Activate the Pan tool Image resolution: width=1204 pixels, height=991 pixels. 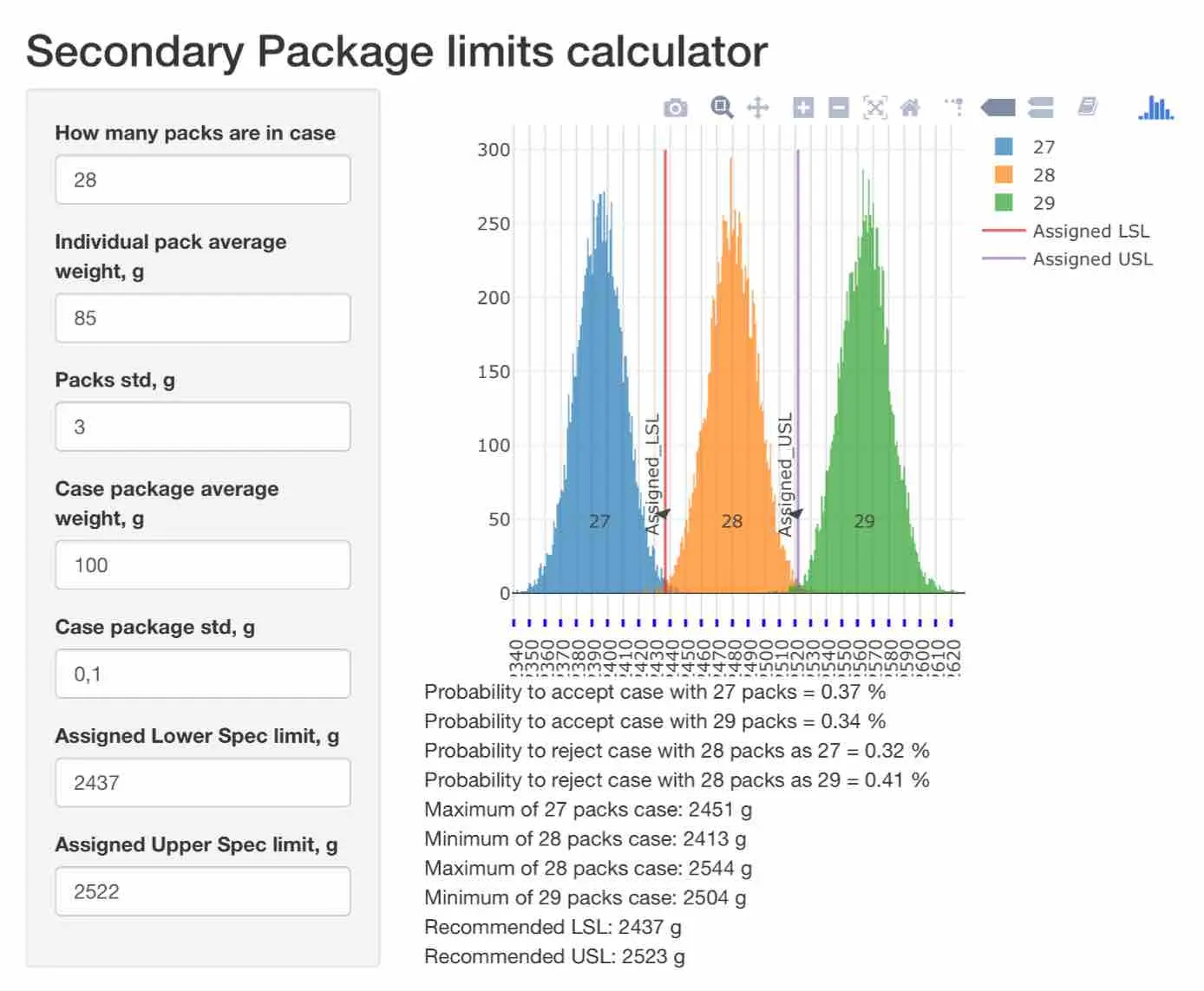[x=757, y=108]
